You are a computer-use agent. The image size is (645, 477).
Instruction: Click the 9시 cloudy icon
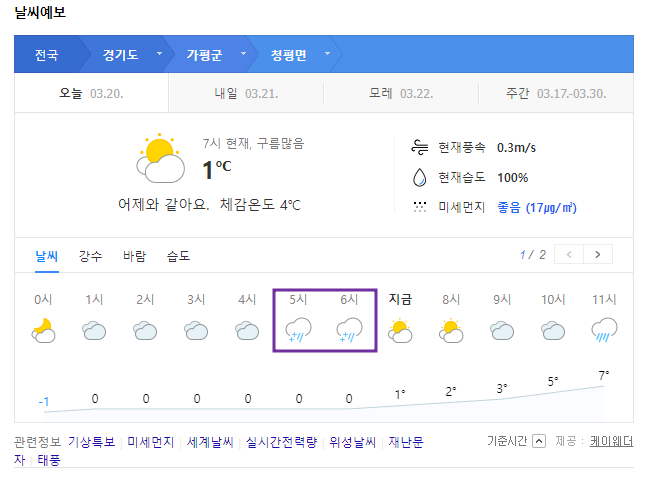pyautogui.click(x=502, y=331)
